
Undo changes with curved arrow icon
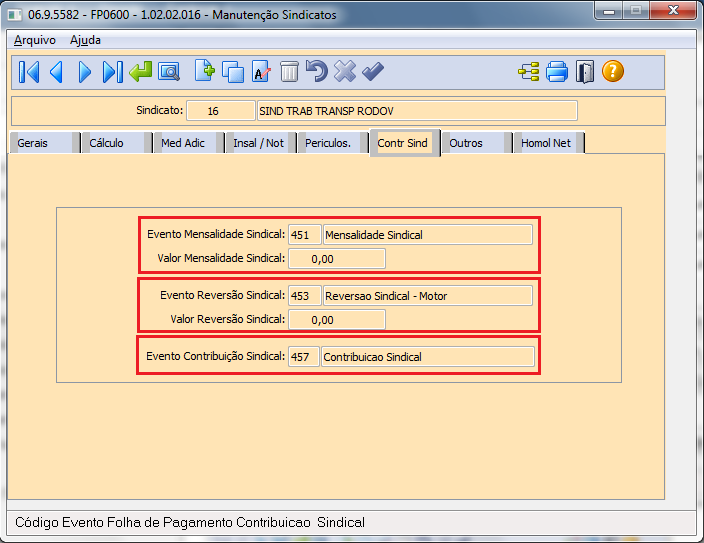[317, 71]
